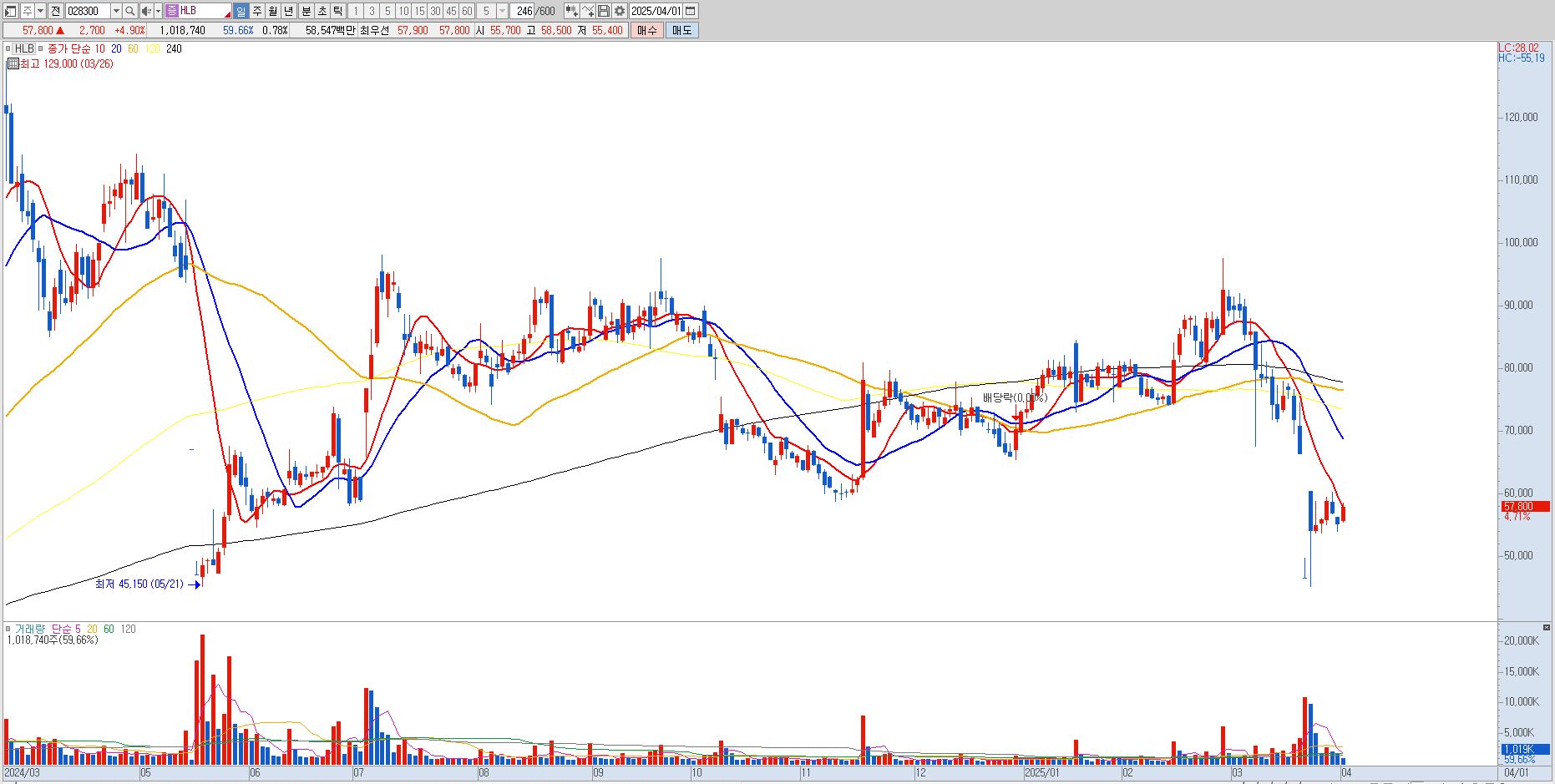The image size is (1555, 784).
Task: Click the 전 button
Action: pyautogui.click(x=55, y=11)
